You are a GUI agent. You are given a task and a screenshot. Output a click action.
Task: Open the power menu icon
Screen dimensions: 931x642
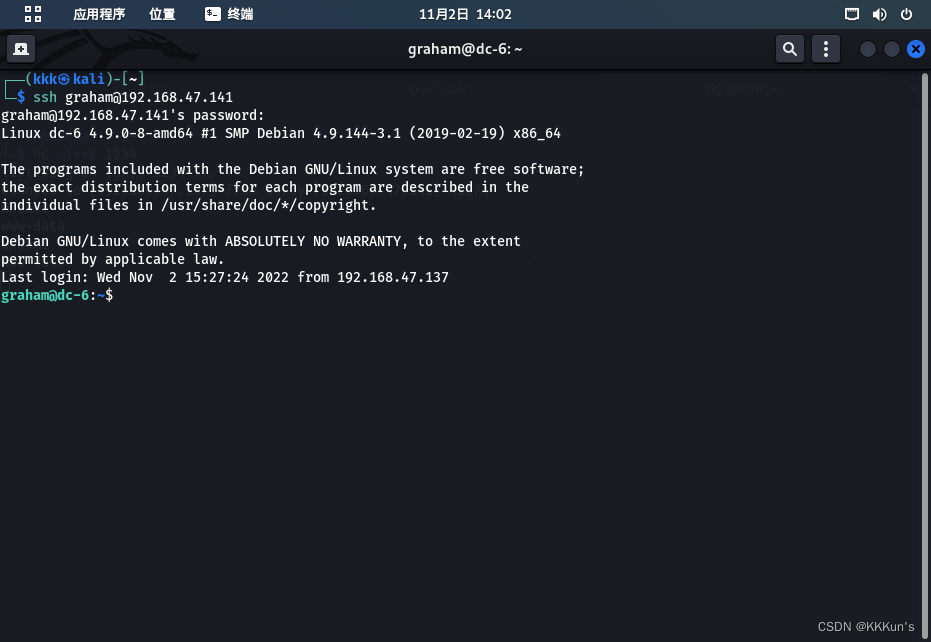point(906,14)
